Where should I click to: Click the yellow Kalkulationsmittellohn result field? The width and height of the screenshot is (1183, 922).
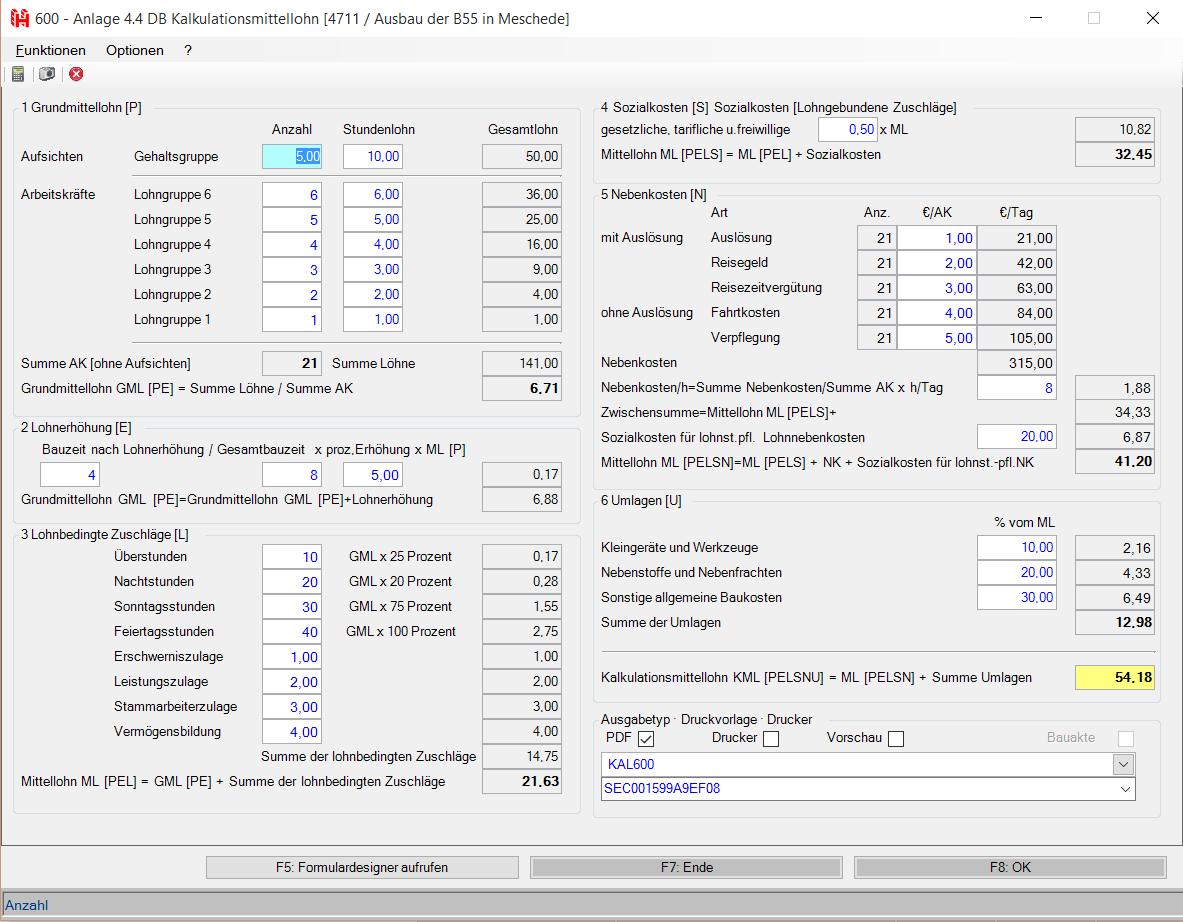coord(1114,677)
